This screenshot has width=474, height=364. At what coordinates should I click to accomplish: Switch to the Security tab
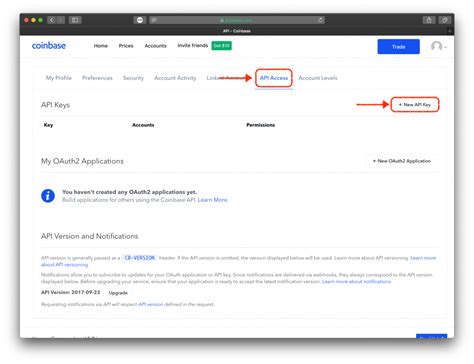133,78
